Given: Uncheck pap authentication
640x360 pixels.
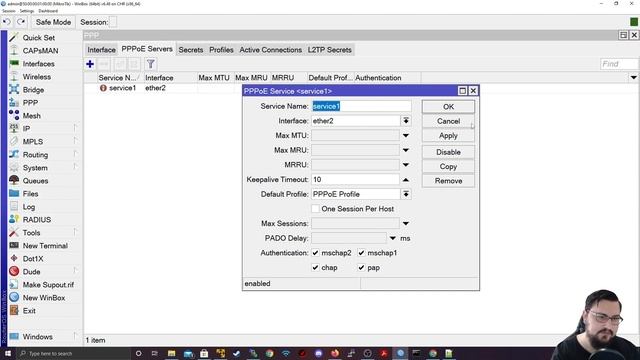Looking at the screenshot, I should 361,268.
